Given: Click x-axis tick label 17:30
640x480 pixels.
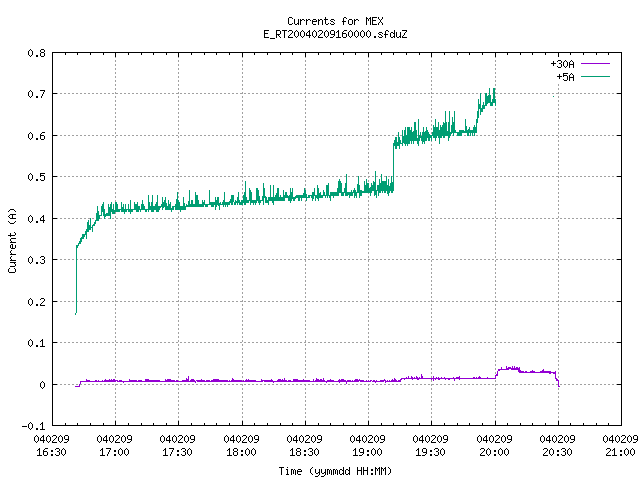Looking at the screenshot, I should pyautogui.click(x=178, y=452).
